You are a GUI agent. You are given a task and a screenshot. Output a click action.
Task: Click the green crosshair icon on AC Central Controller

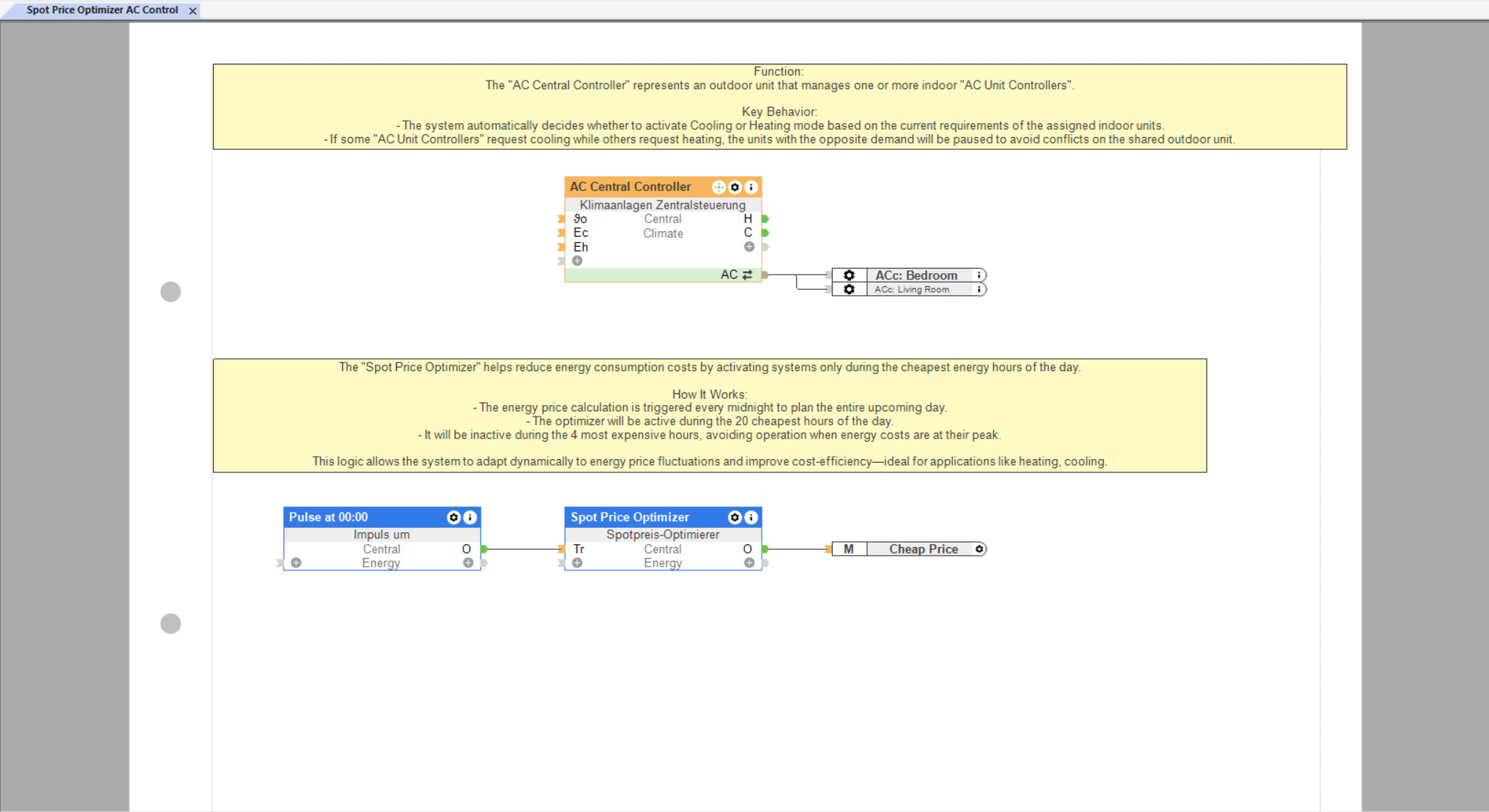pyautogui.click(x=718, y=187)
